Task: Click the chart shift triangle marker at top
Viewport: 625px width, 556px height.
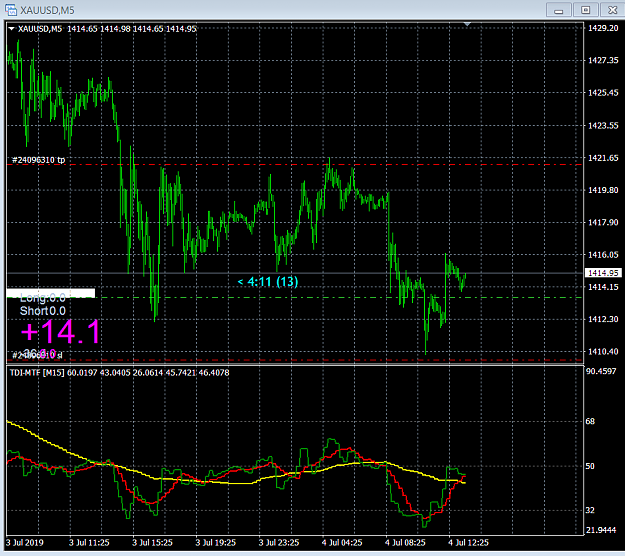Action: 467,24
